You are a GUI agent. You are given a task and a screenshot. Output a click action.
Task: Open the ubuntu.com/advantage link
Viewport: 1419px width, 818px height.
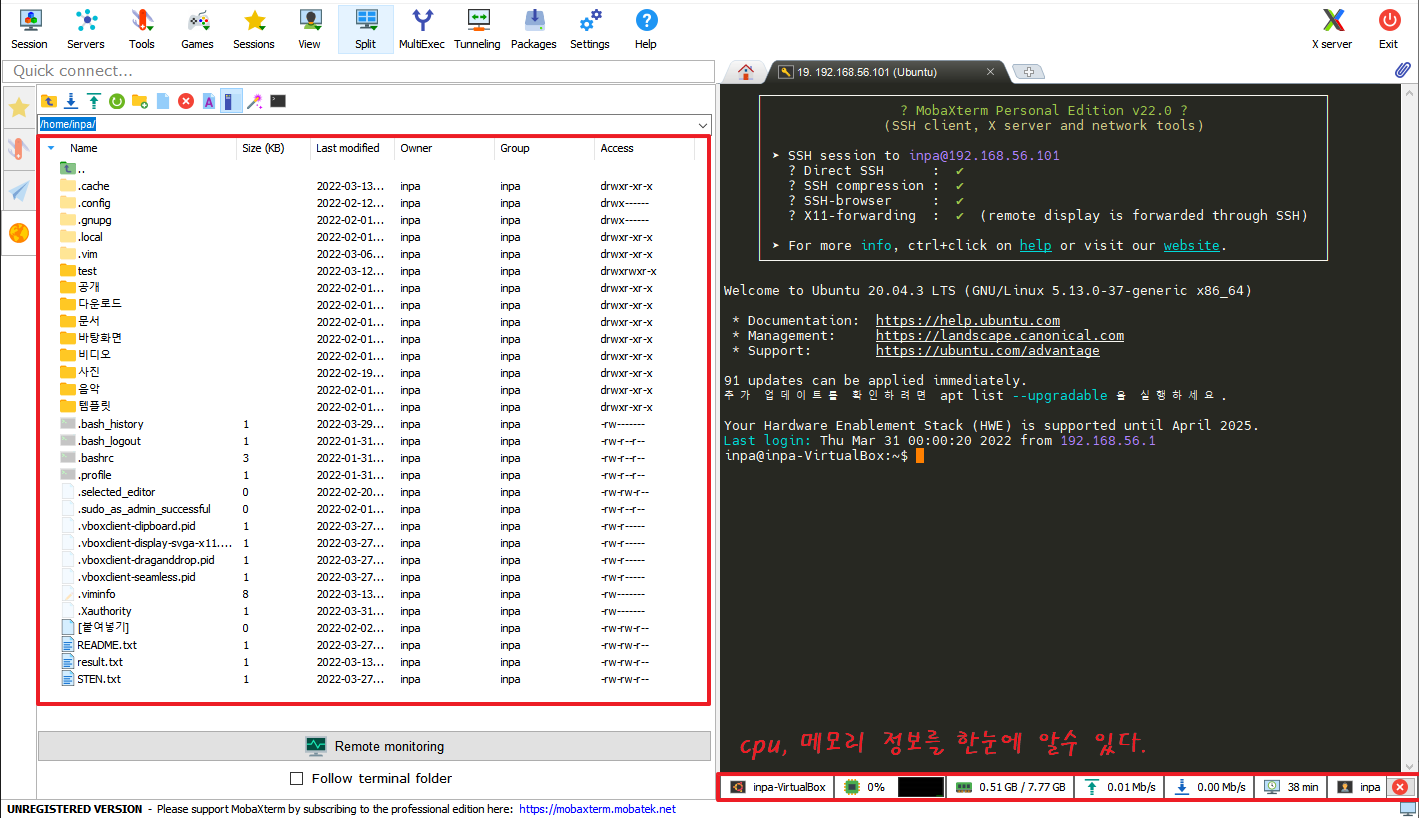[x=988, y=351]
